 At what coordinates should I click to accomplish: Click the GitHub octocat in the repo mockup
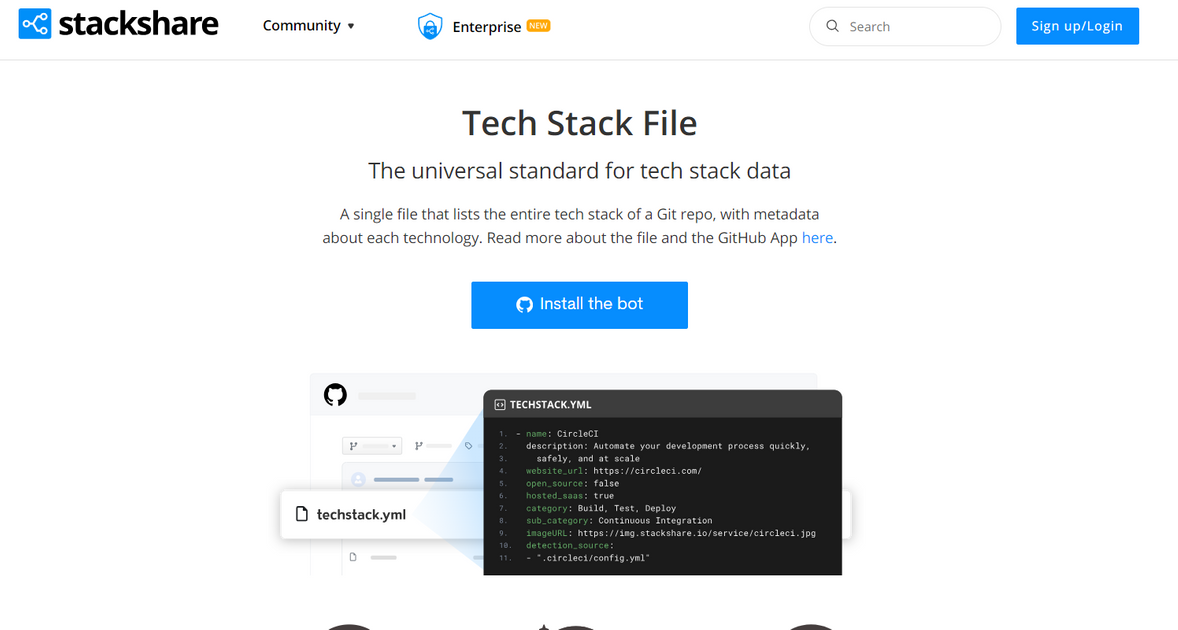click(x=335, y=394)
